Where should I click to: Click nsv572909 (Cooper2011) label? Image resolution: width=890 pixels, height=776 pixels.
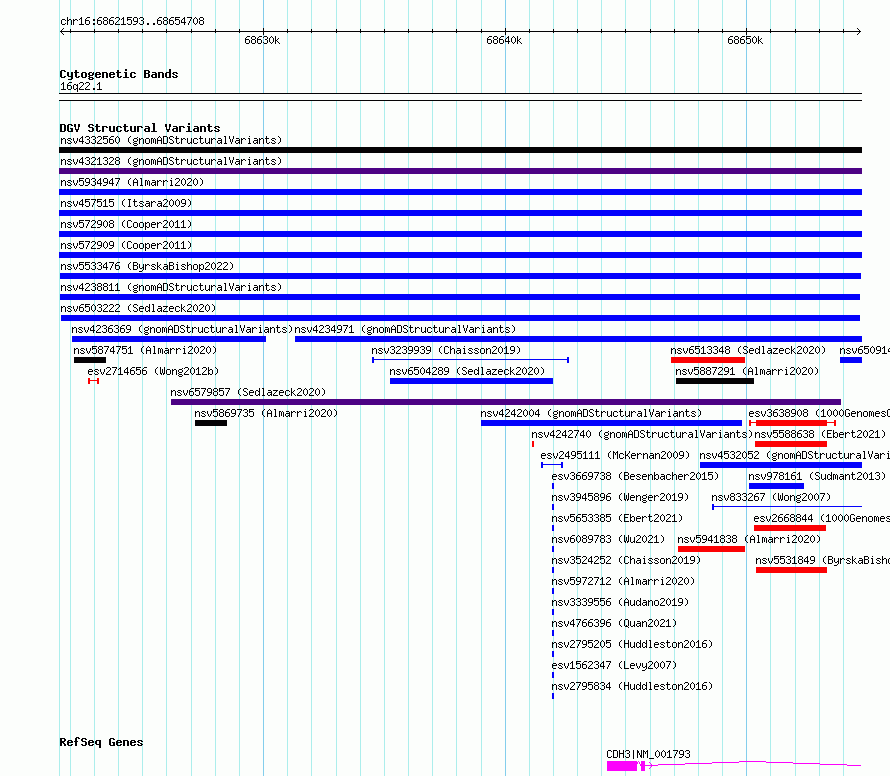pos(126,245)
